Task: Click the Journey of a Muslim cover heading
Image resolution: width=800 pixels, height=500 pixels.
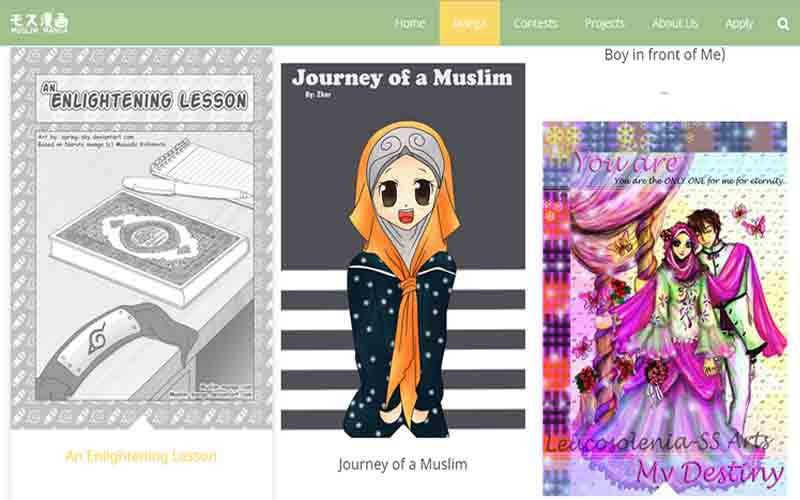Action: tap(402, 78)
